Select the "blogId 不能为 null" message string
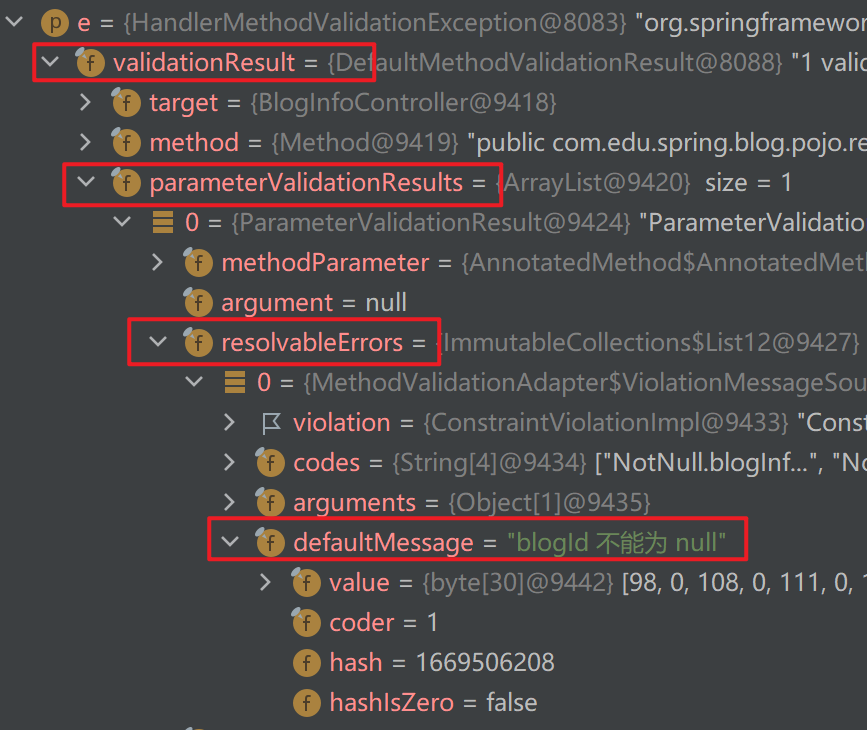 617,543
